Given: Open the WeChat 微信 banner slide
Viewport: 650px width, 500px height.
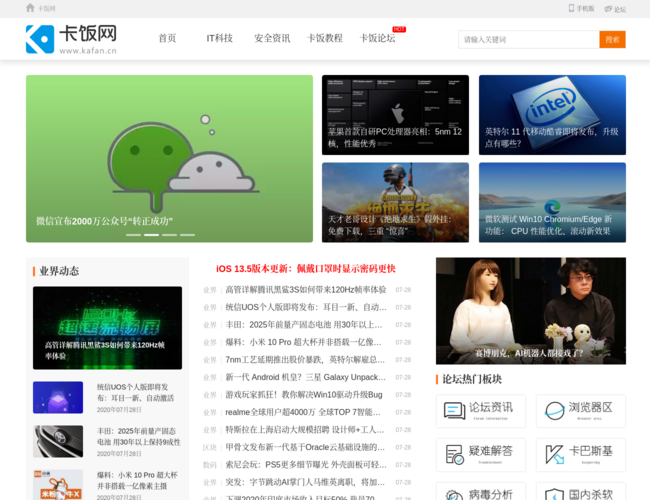Looking at the screenshot, I should click(169, 158).
